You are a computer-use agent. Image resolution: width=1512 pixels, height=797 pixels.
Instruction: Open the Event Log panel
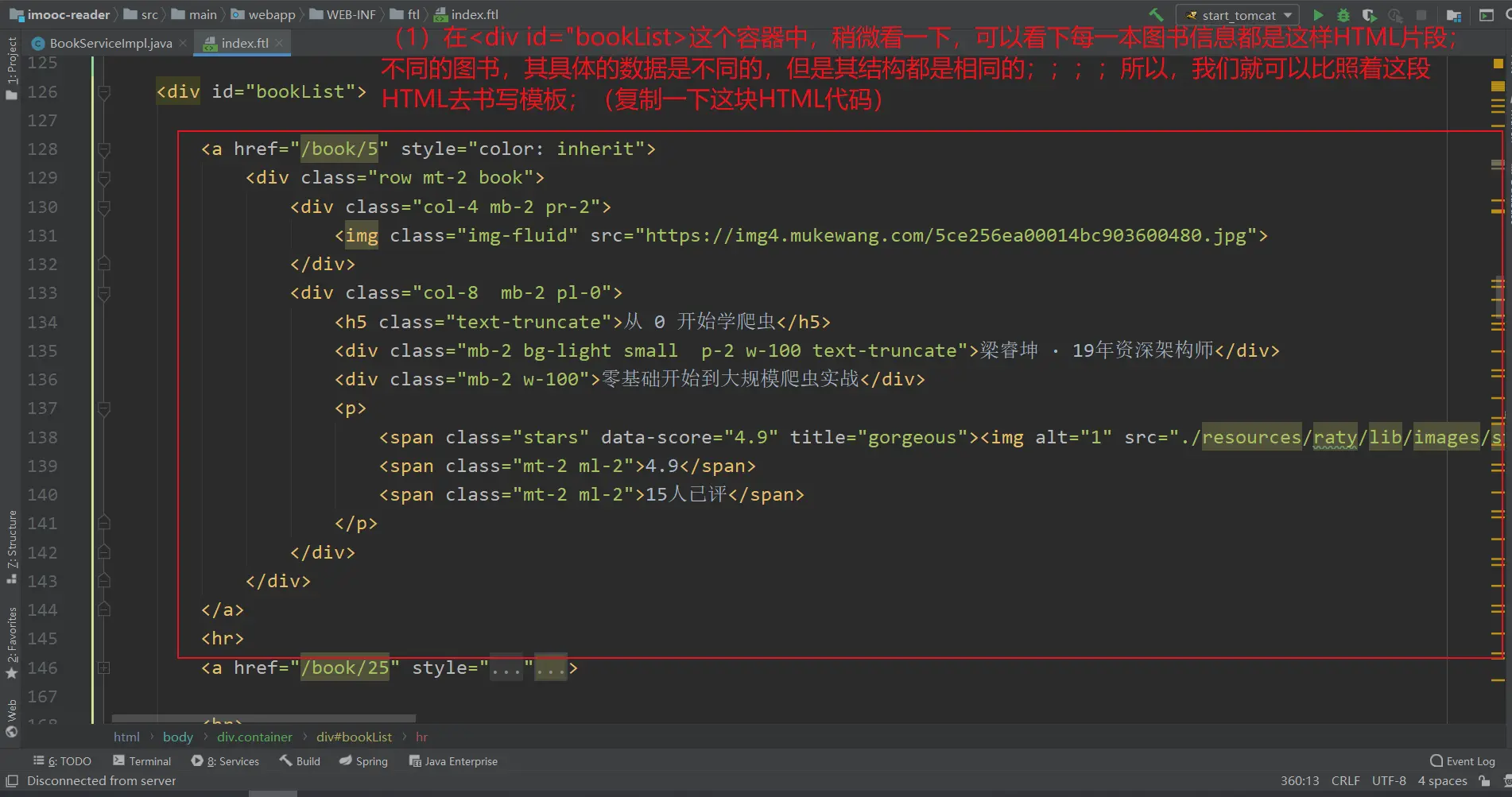[x=1463, y=761]
